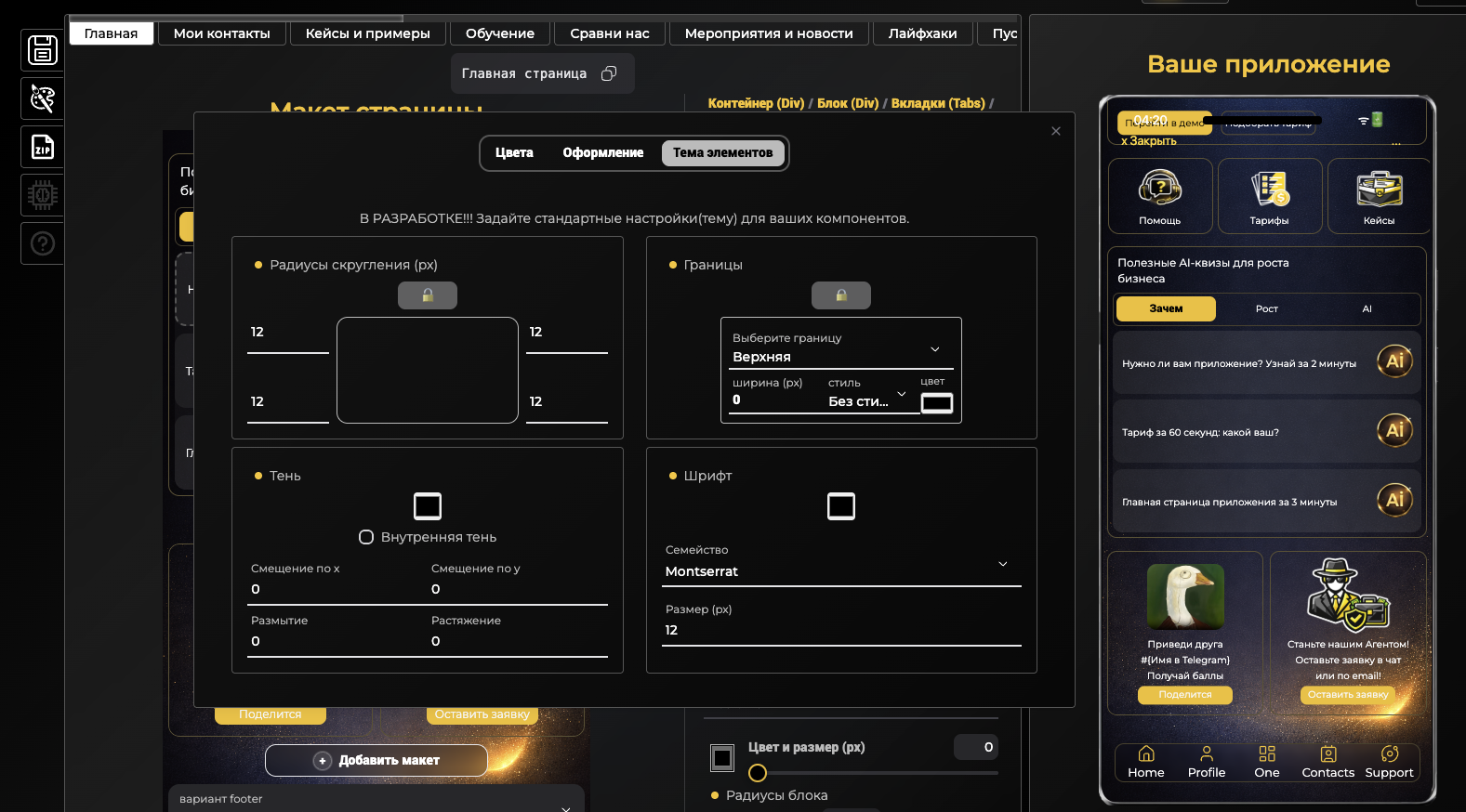Viewport: 1466px width, 812px height.
Task: Switch to the Оформление tab
Action: tap(602, 153)
